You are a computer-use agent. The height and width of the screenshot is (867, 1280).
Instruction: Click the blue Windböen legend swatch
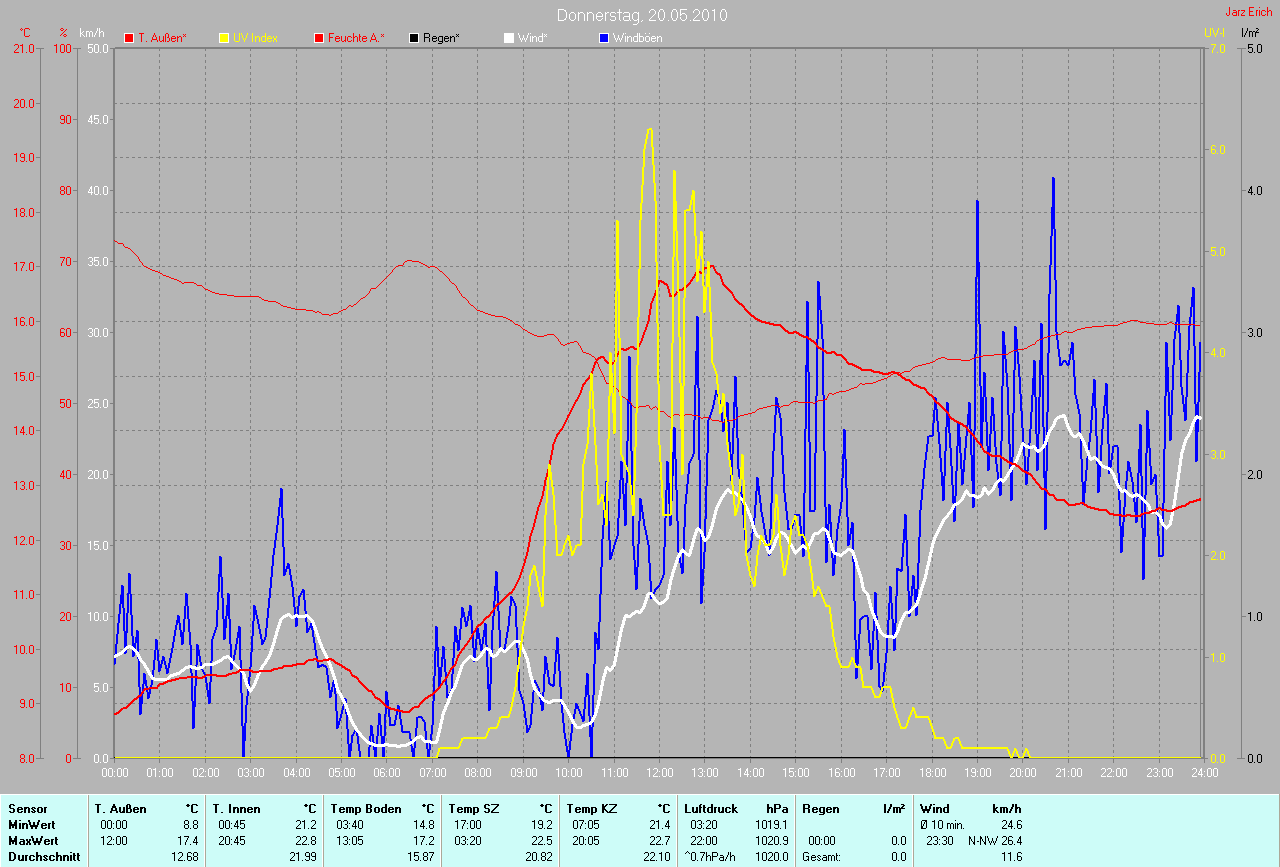click(x=604, y=38)
